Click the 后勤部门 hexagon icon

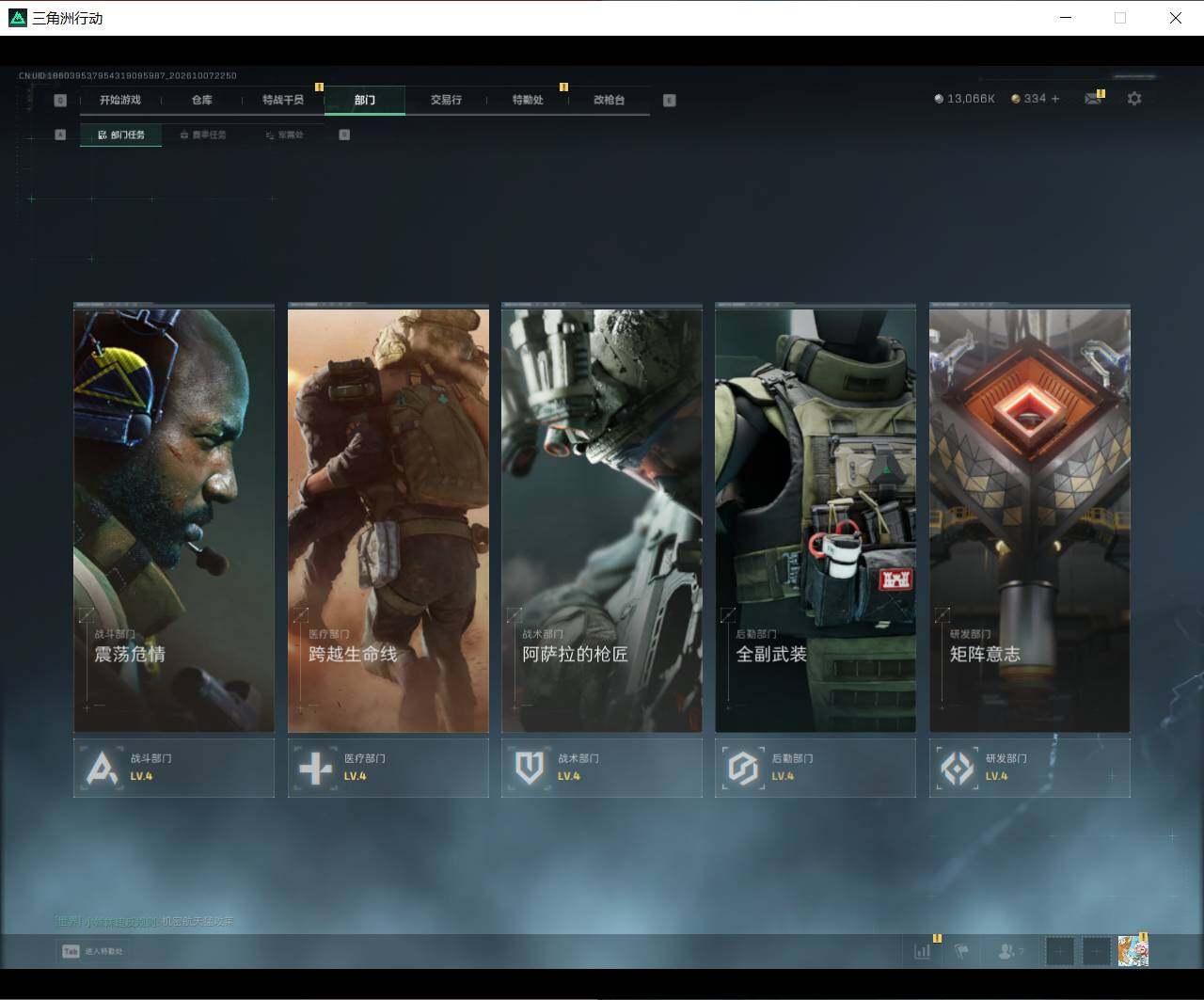[x=743, y=768]
